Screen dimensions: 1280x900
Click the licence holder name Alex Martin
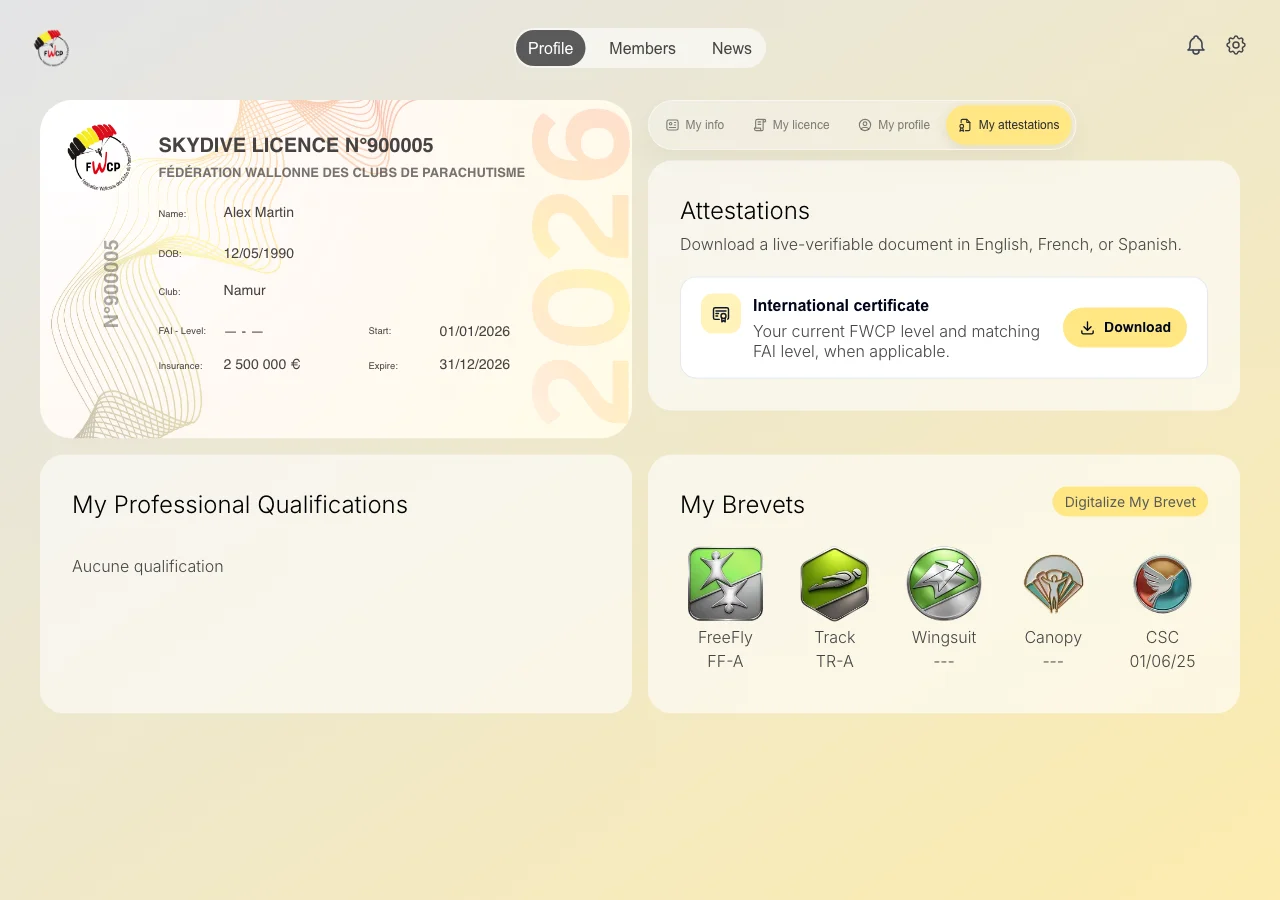point(259,212)
